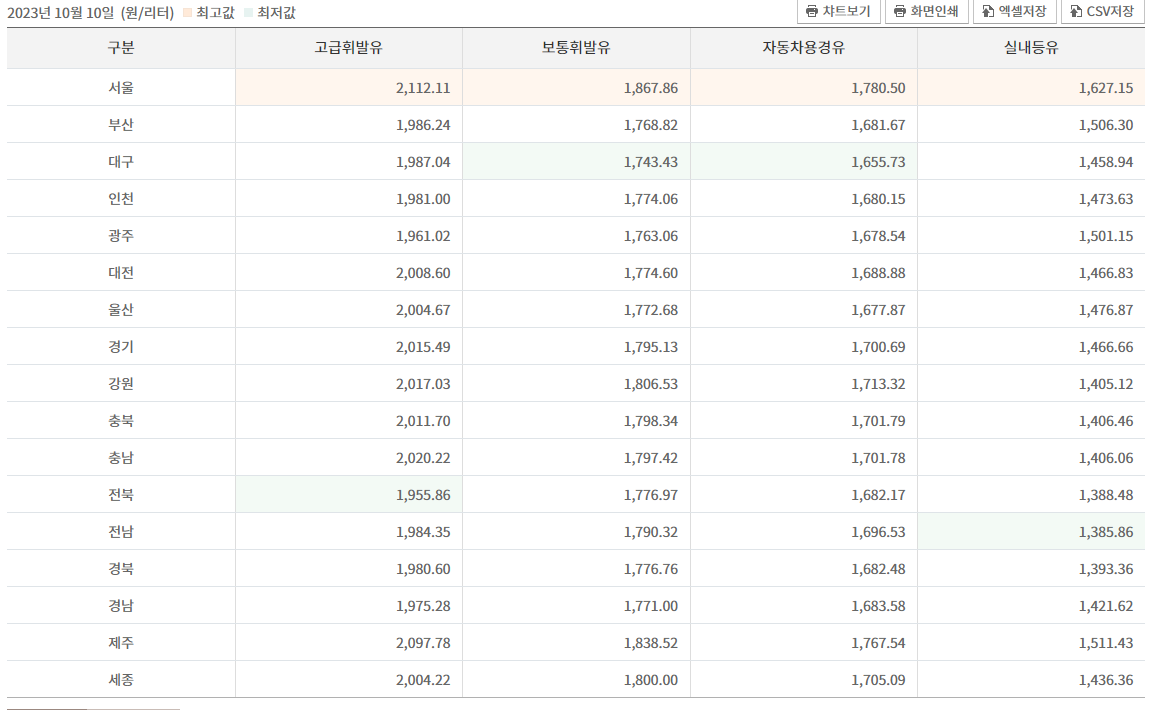
Task: Select the 보통휘발유 column header
Action: point(576,47)
